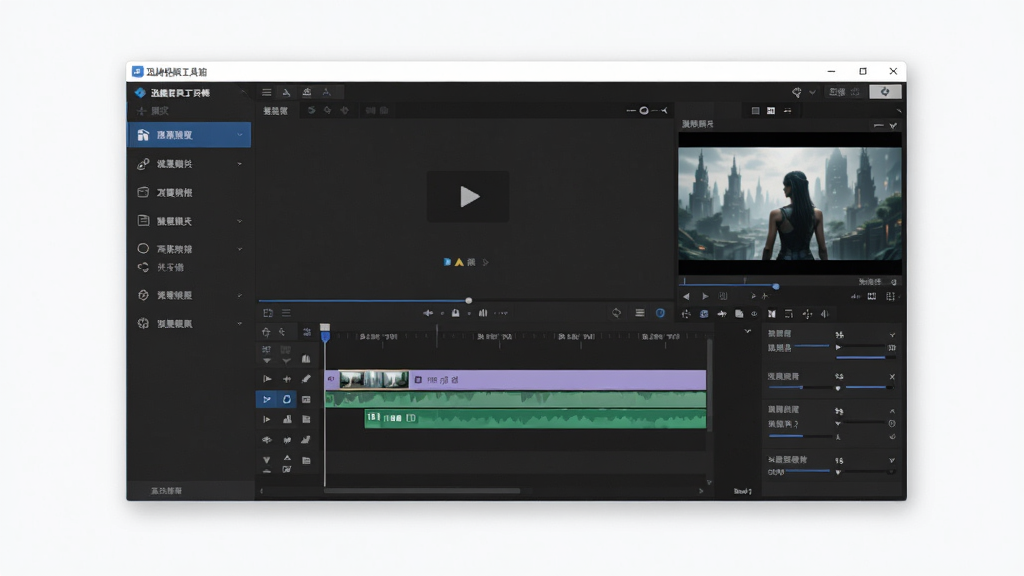Close the second properties section with its X
The height and width of the screenshot is (576, 1024).
tap(892, 377)
